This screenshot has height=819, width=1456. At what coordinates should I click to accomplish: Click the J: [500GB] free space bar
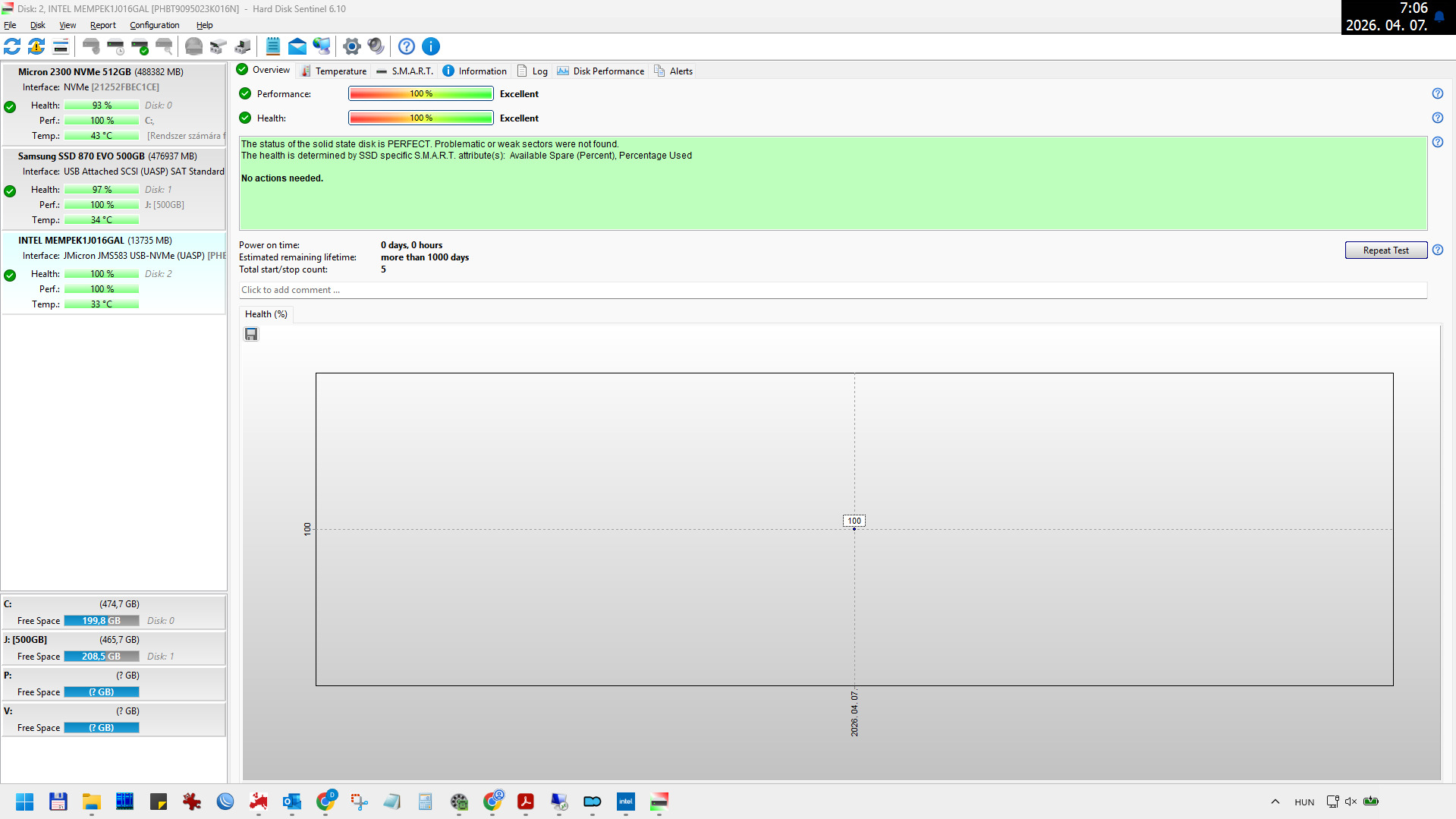[x=102, y=657]
